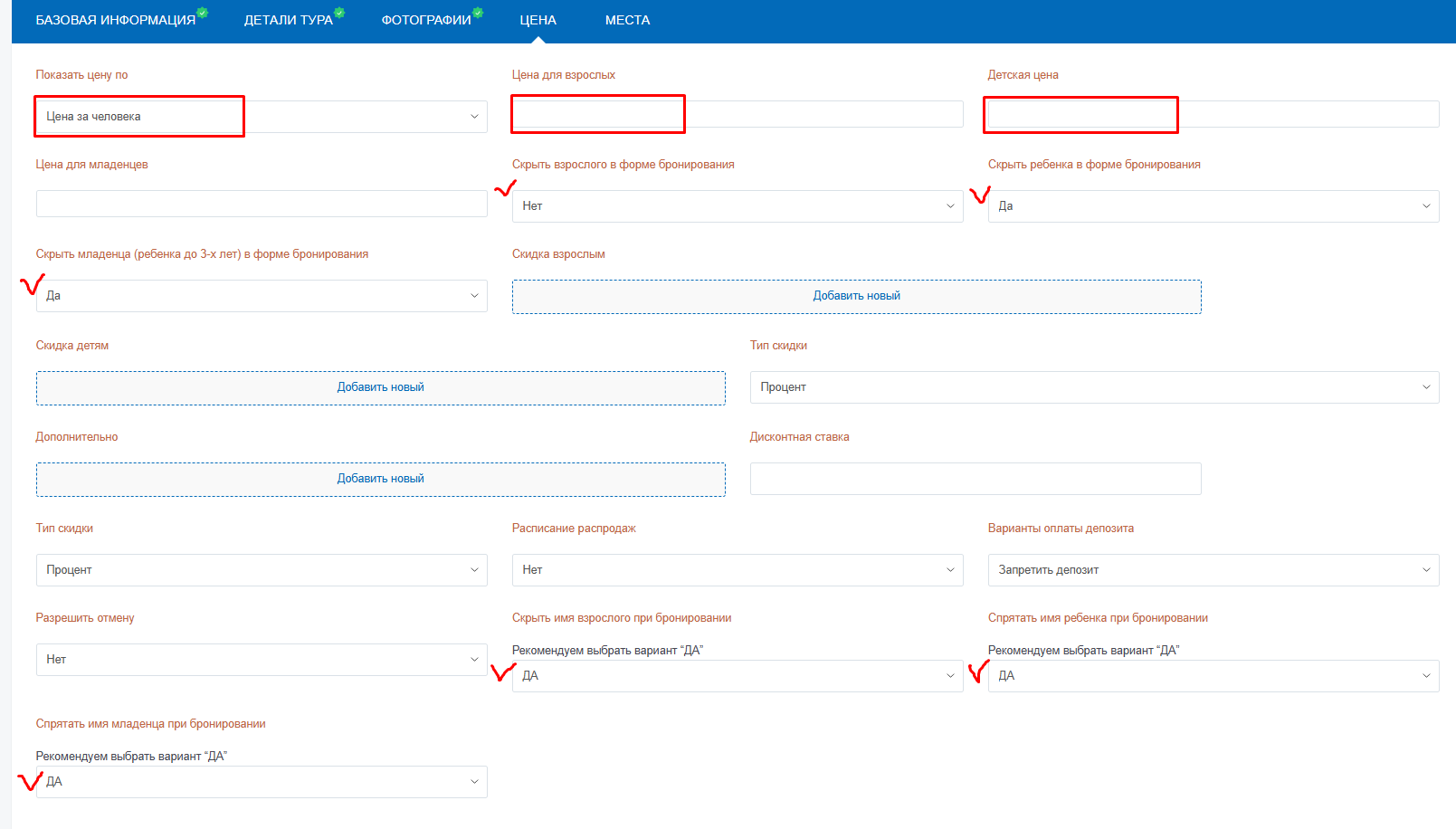
Task: Add new item under Скидка взрослым
Action: pyautogui.click(x=856, y=296)
